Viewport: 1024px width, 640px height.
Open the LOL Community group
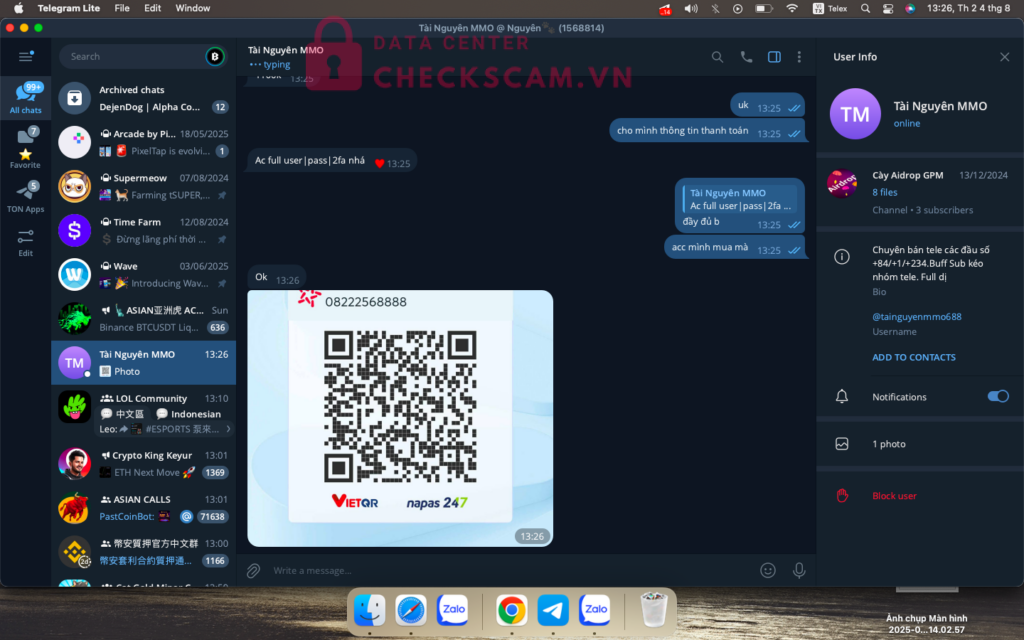tap(144, 413)
